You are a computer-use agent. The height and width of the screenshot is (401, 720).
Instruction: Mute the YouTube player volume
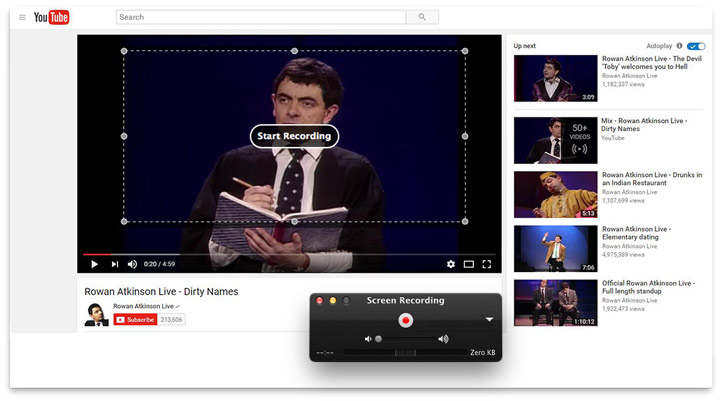[132, 264]
